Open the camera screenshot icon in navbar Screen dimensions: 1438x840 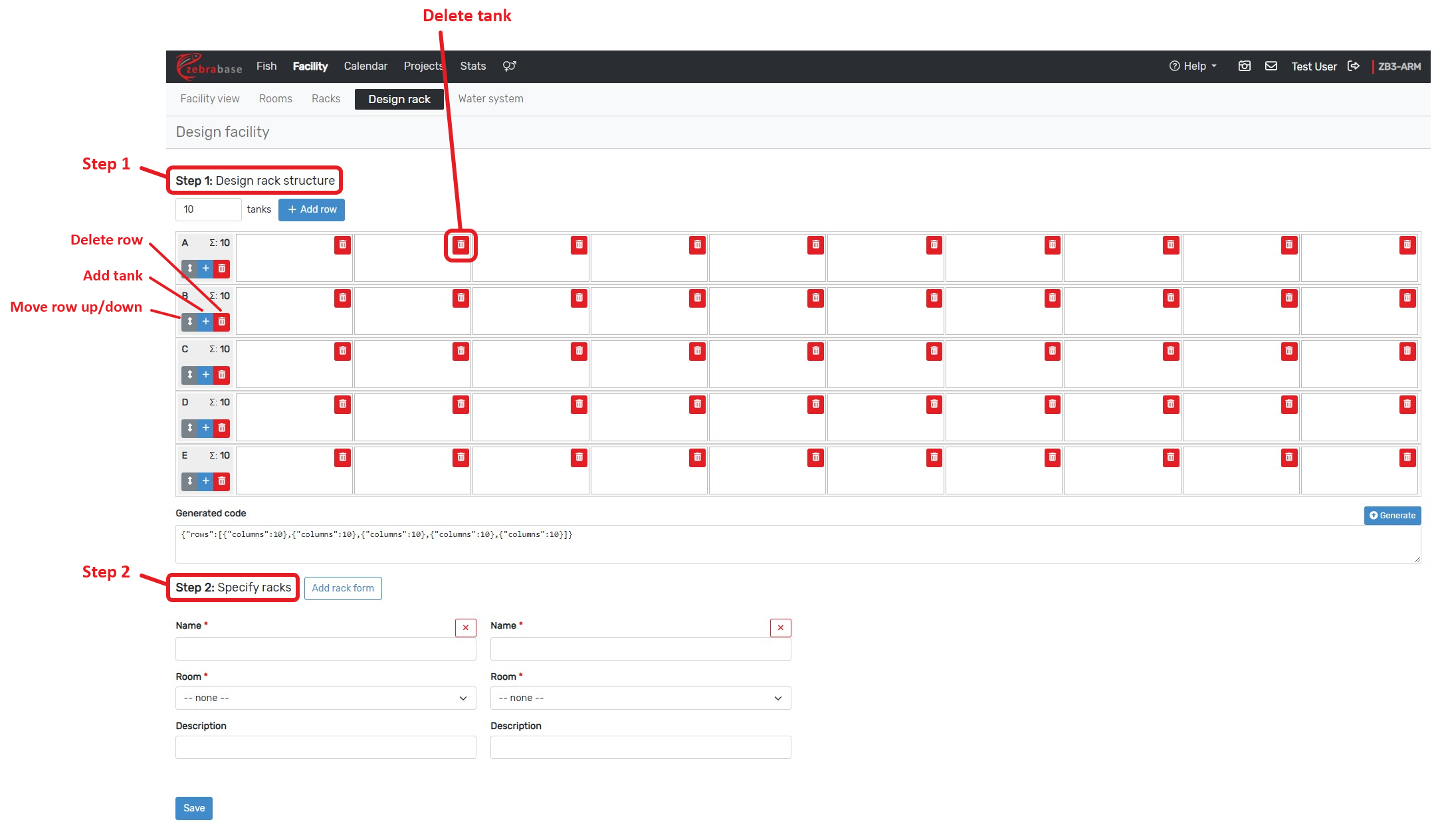pos(1244,66)
